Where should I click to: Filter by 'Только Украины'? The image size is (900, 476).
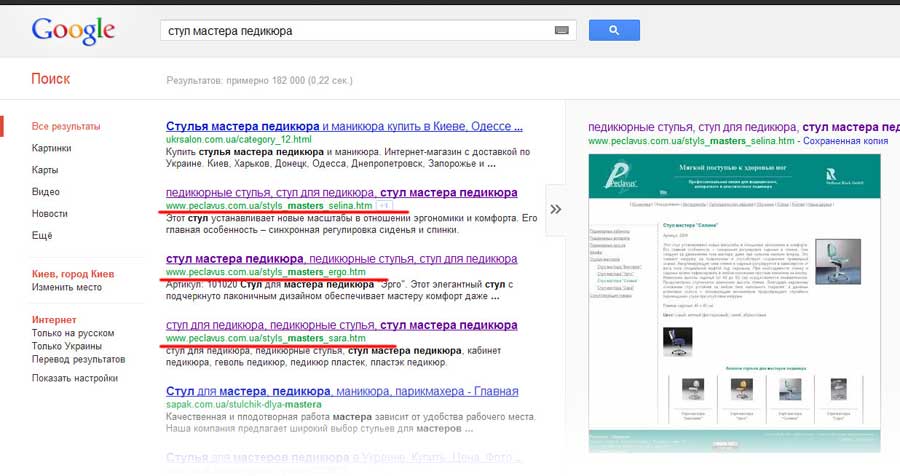[x=67, y=346]
